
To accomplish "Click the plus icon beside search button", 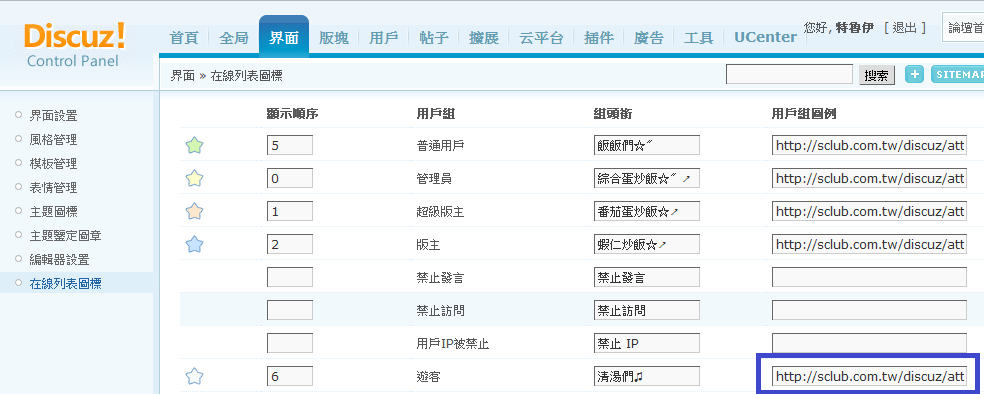I will 914,75.
